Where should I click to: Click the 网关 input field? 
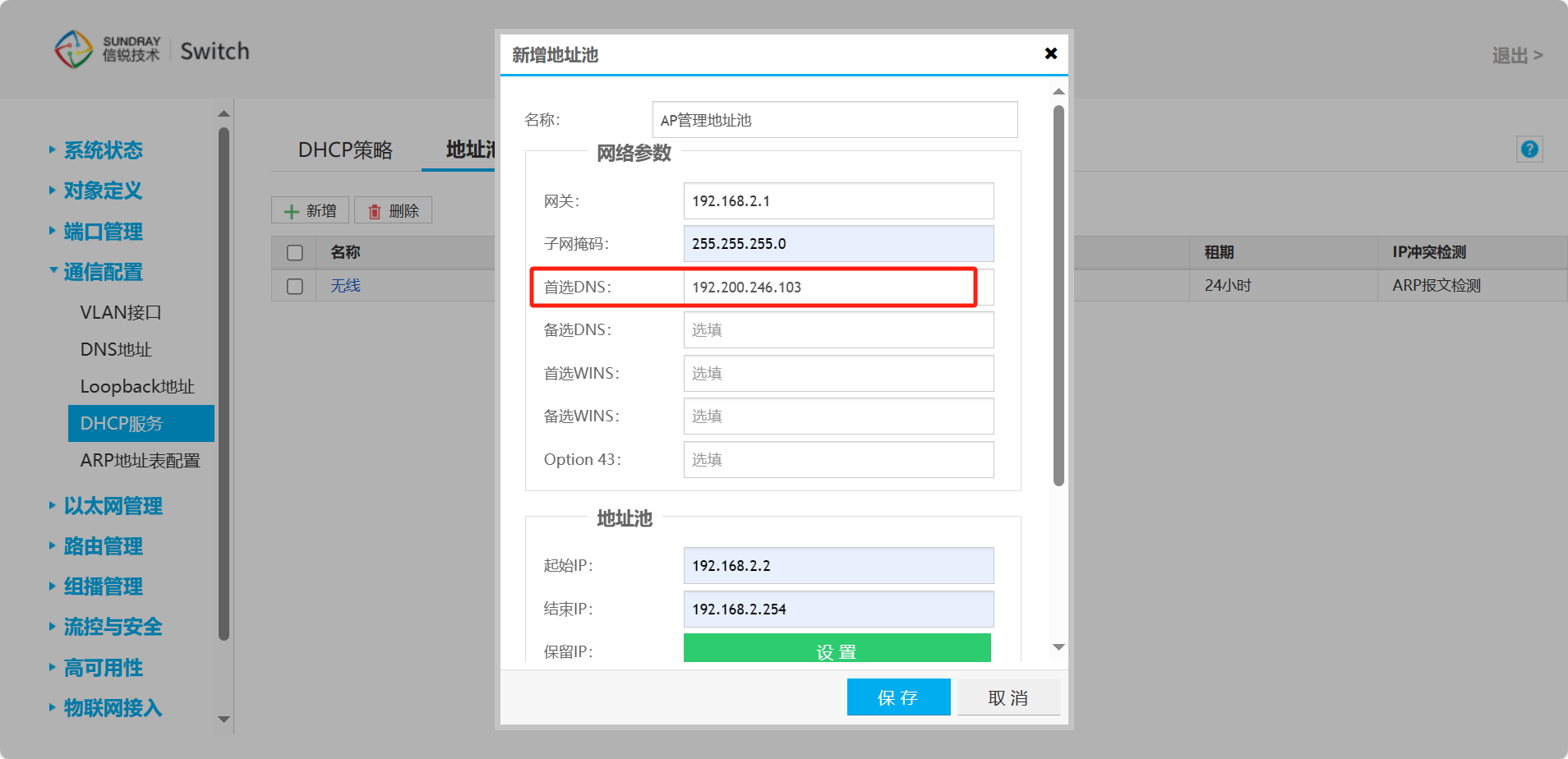838,200
